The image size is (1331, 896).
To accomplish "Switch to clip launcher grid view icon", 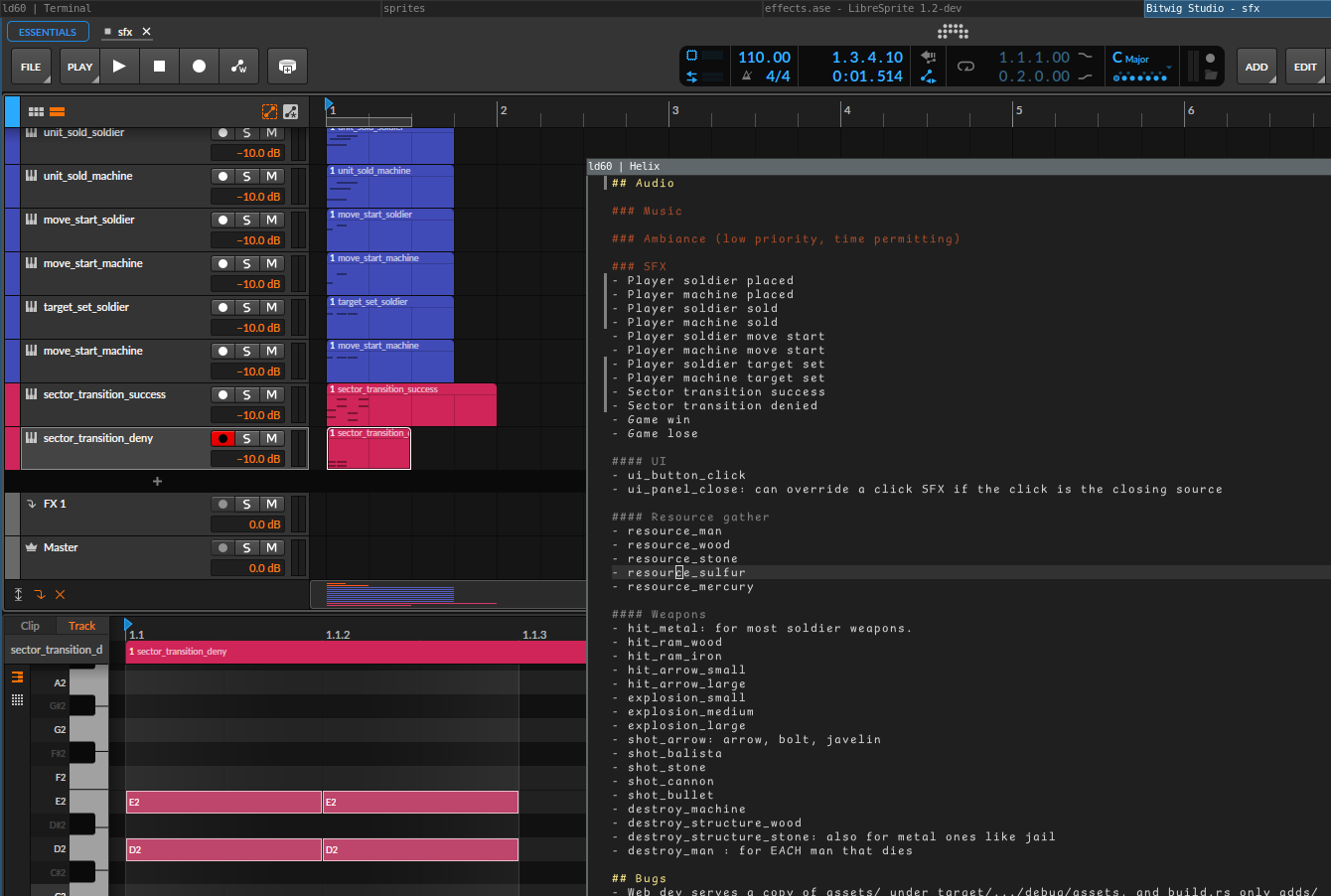I will (x=36, y=112).
